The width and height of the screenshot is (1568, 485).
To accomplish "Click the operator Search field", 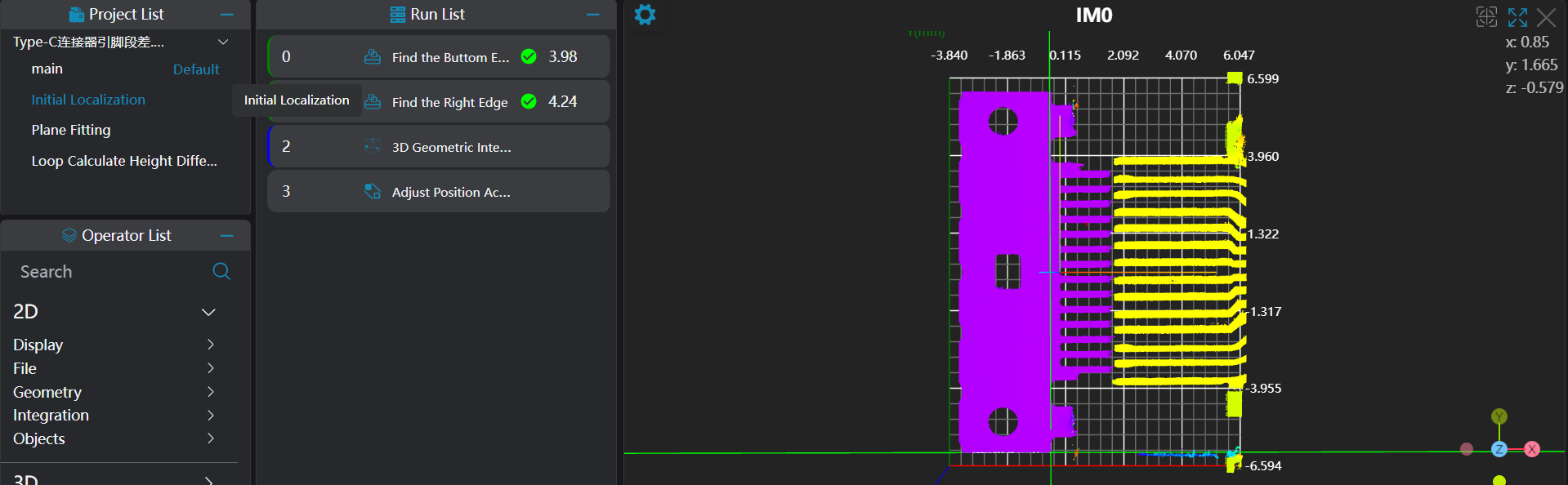I will [x=106, y=272].
